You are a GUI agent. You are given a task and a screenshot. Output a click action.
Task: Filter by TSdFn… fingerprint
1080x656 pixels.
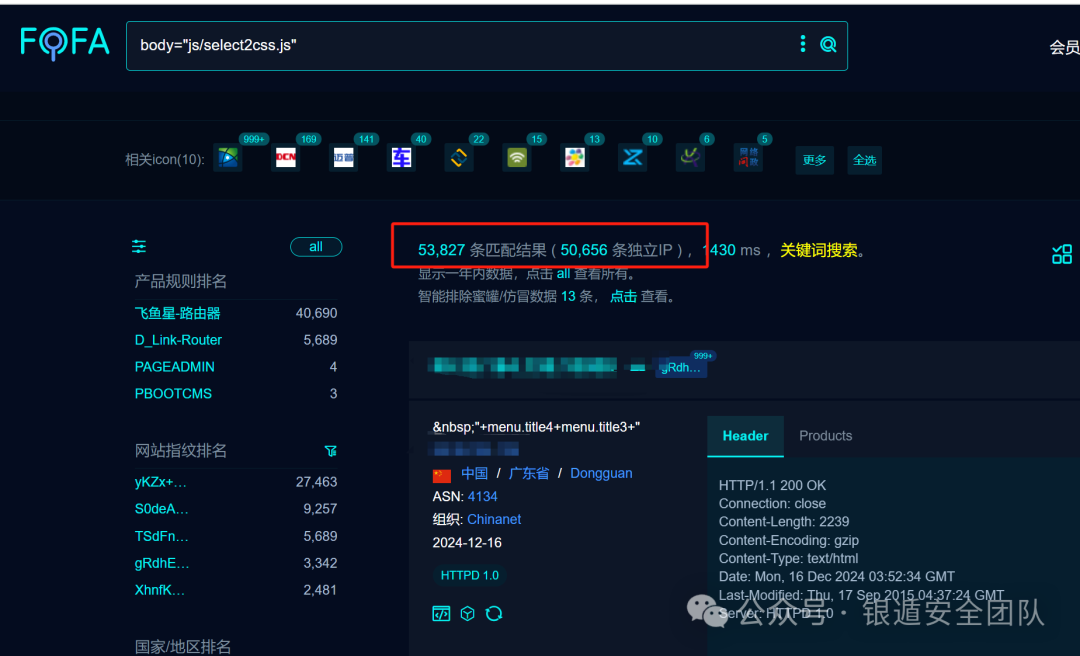[x=162, y=536]
